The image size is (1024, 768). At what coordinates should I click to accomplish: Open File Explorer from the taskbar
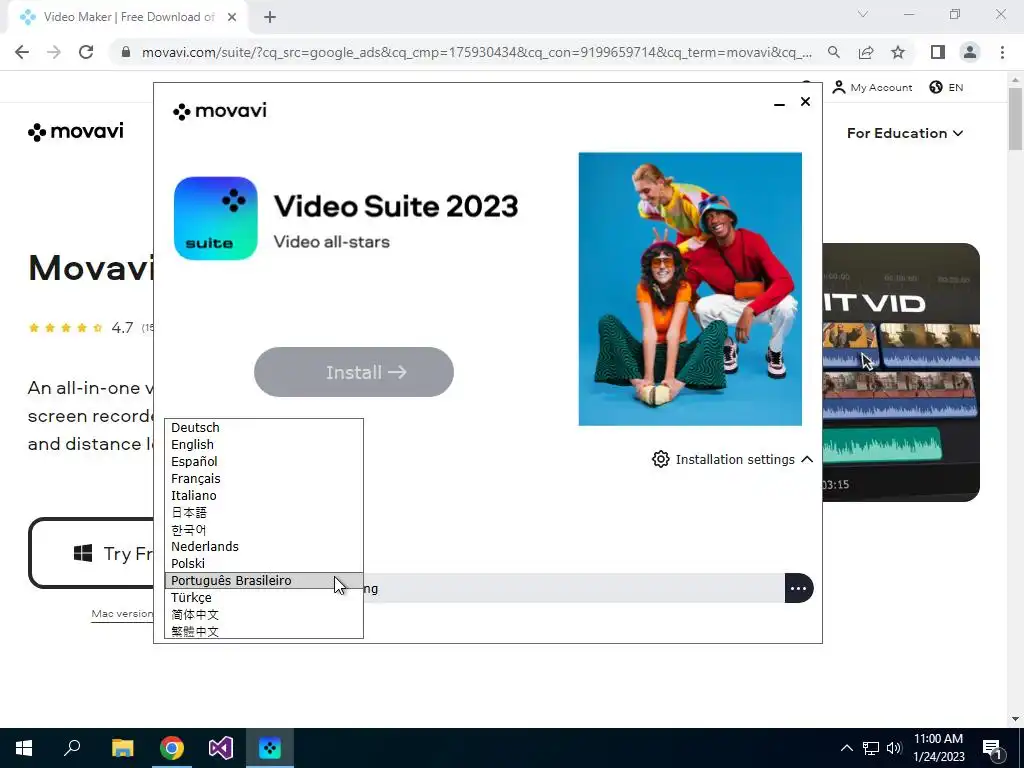(122, 748)
